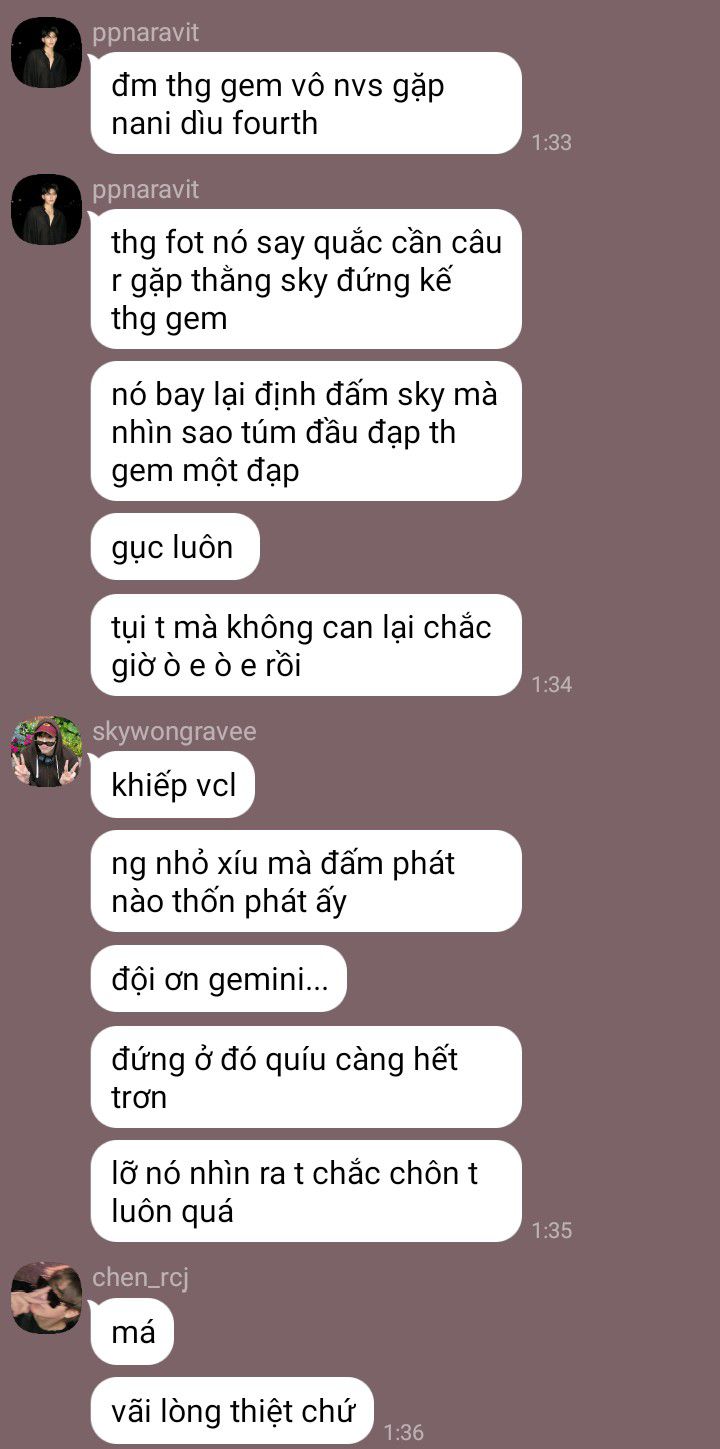Tap the 1:34 timestamp

(x=551, y=684)
